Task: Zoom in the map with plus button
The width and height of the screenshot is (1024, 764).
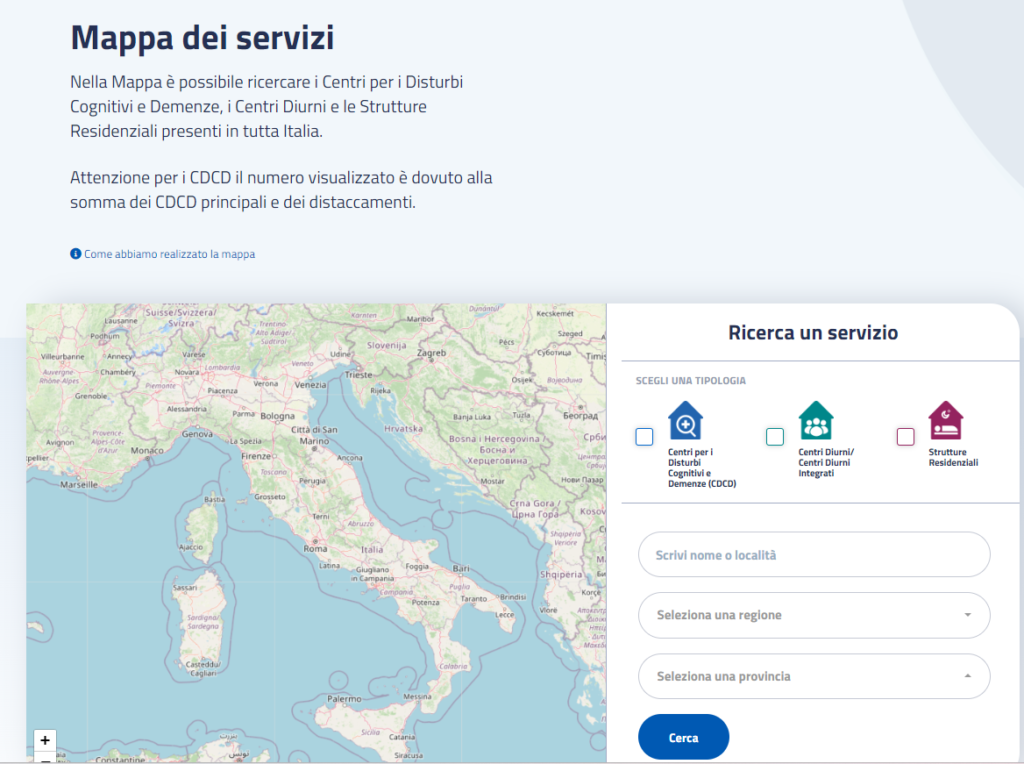Action: pos(45,740)
